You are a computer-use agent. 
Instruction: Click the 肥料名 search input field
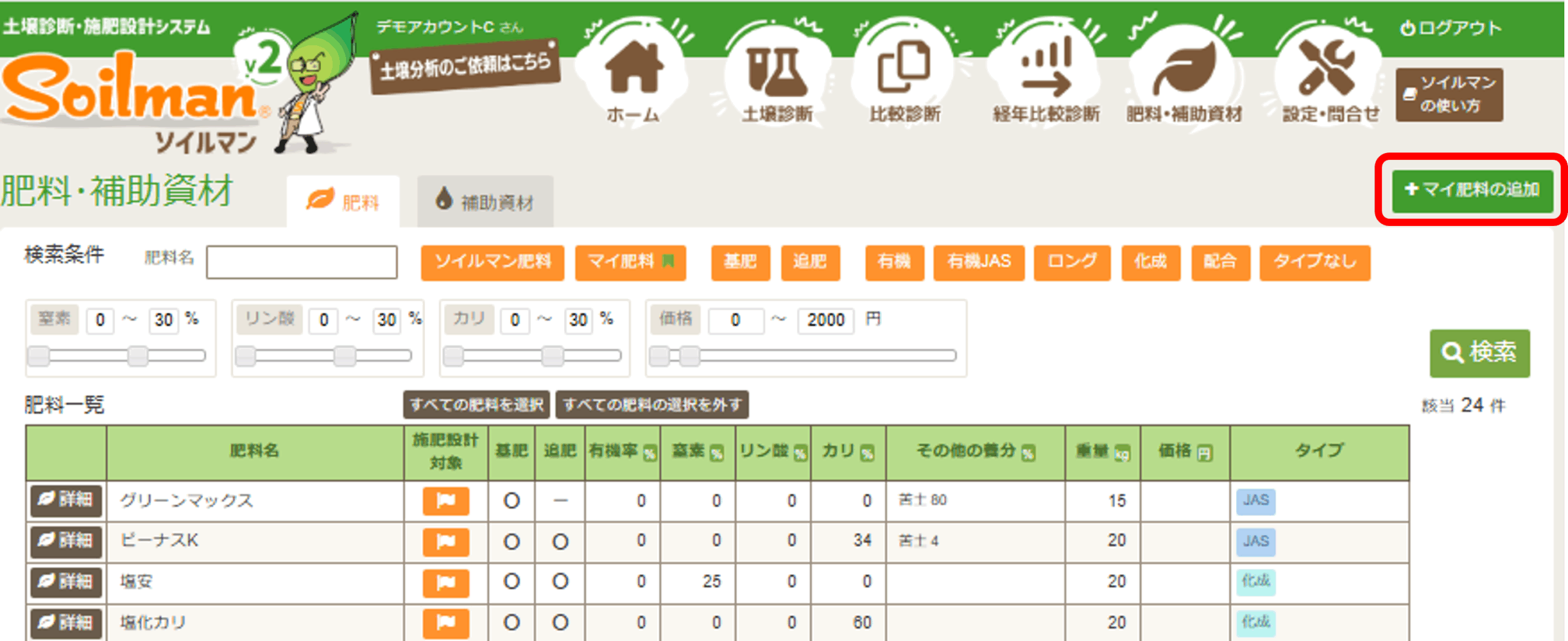(x=301, y=263)
